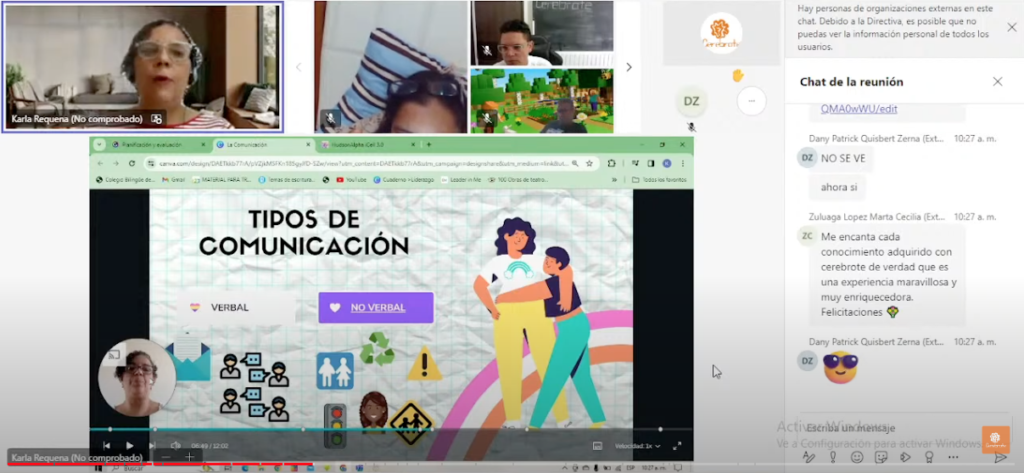Seek along the Canva playback progress bar
This screenshot has width=1024, height=473.
pos(391,429)
